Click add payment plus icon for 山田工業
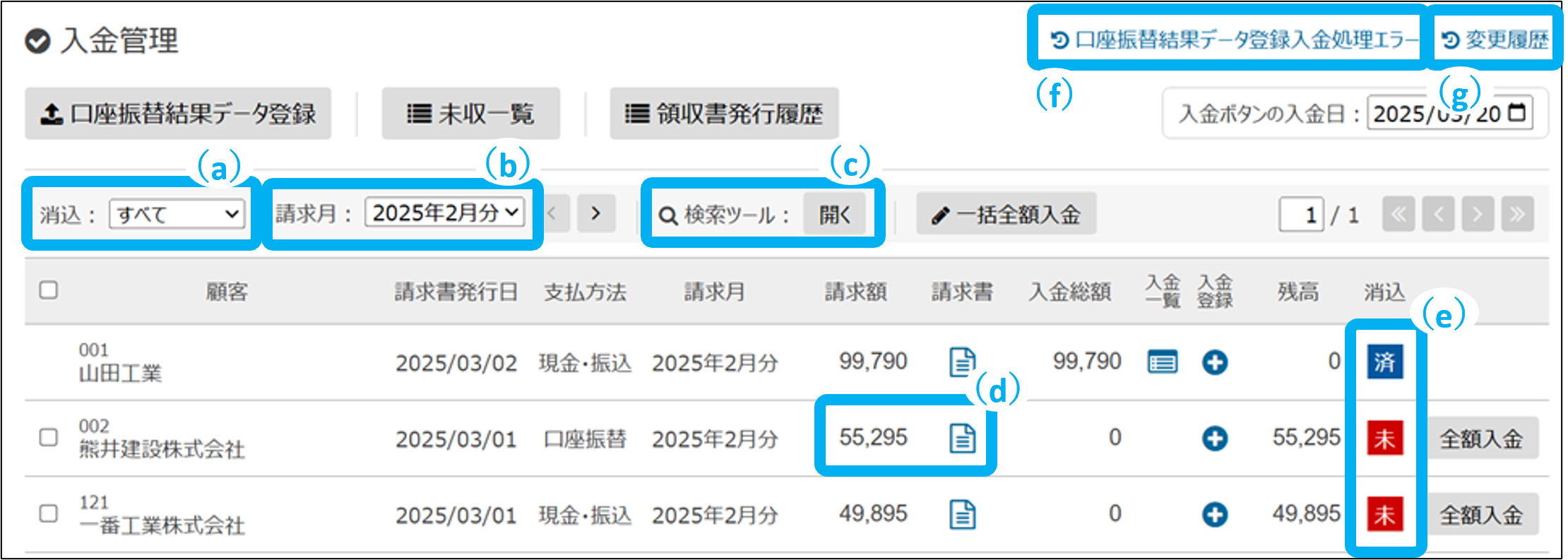 pyautogui.click(x=1214, y=363)
